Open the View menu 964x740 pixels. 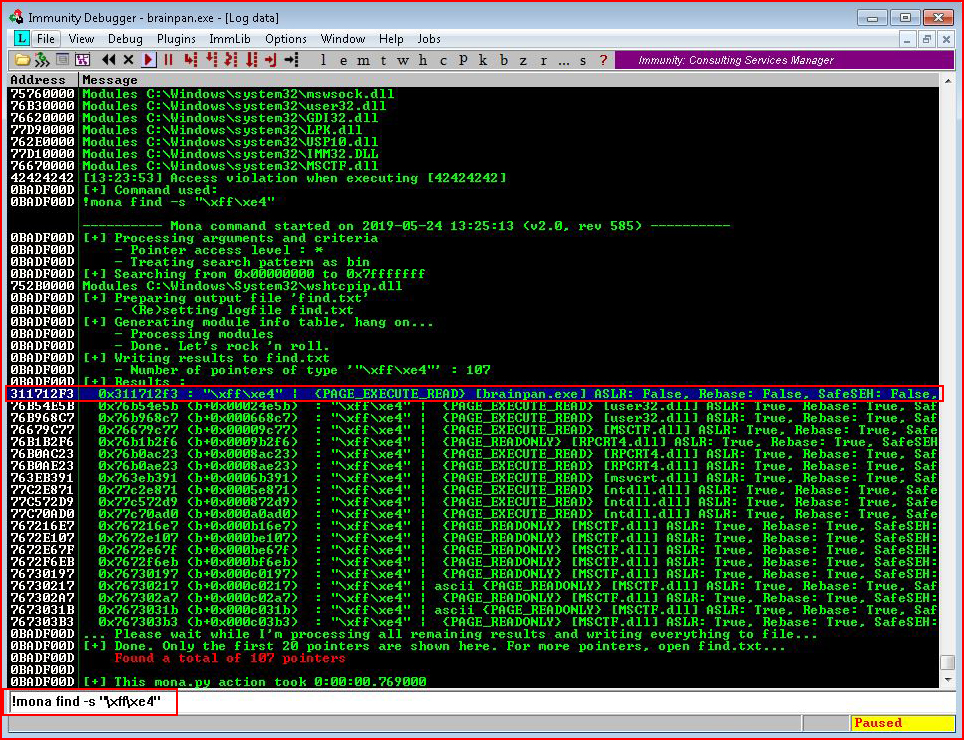(x=81, y=39)
